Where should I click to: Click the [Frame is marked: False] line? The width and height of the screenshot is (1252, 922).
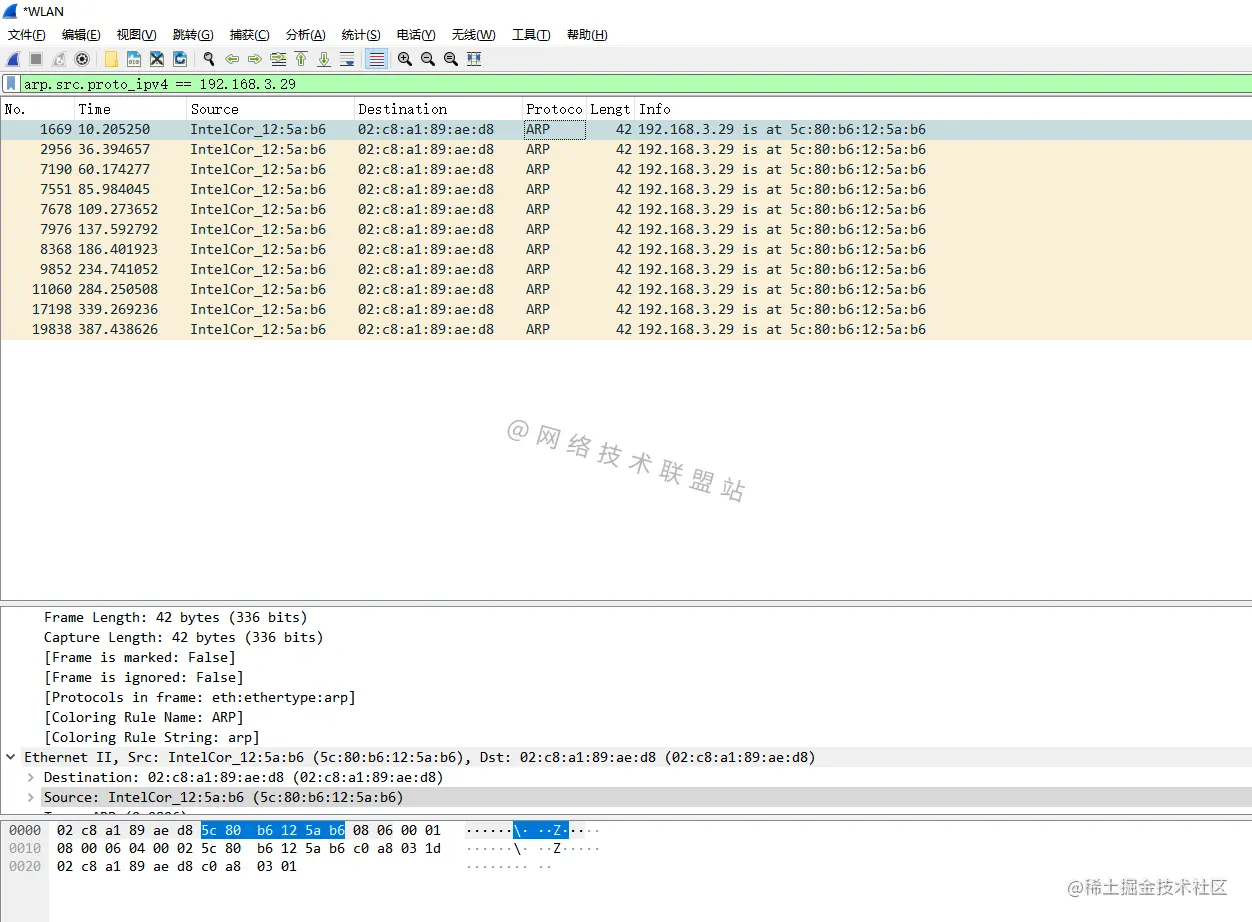click(139, 657)
